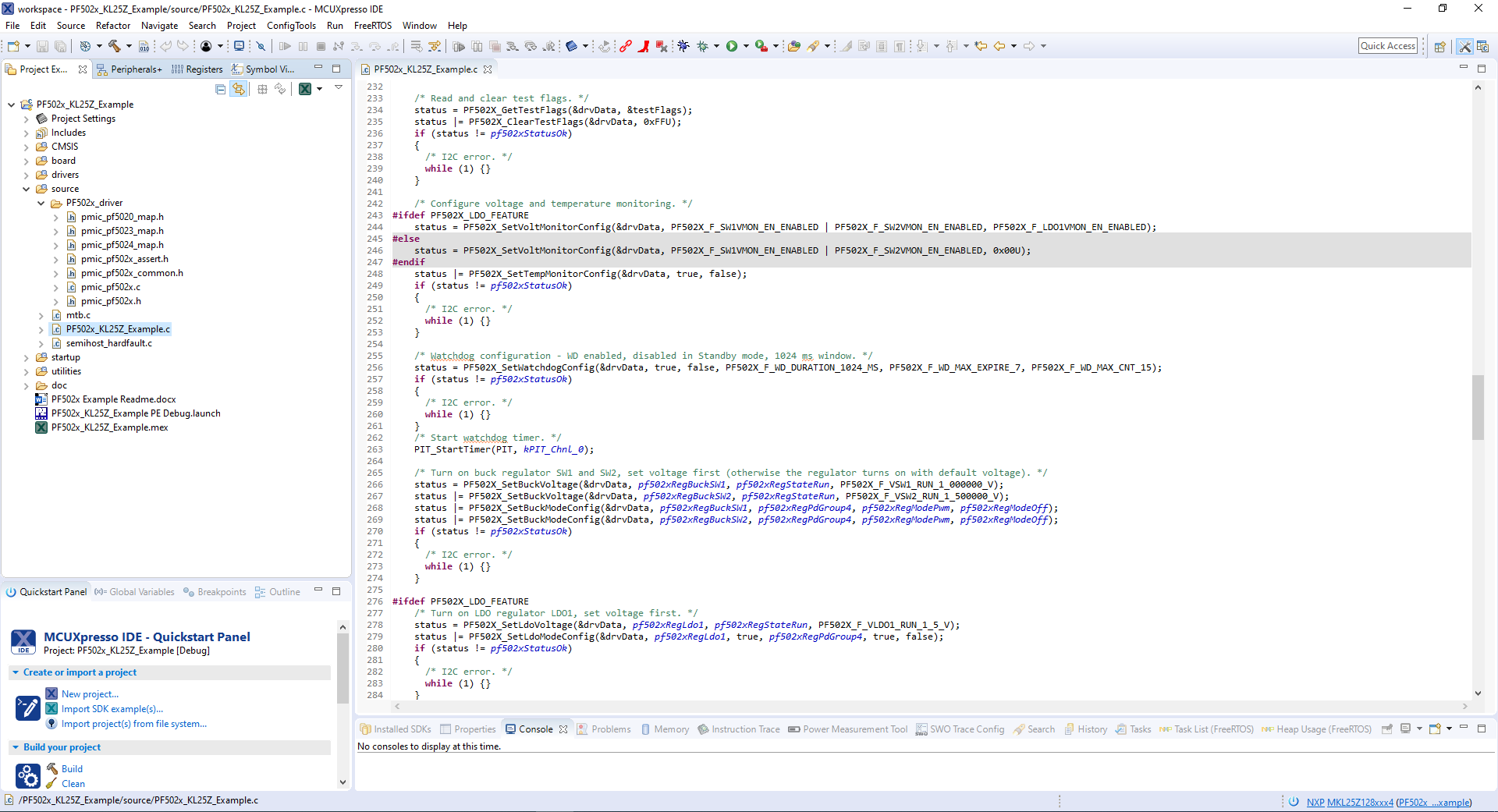
Task: Click the editor vertical scrollbar thumb
Action: coord(1478,407)
